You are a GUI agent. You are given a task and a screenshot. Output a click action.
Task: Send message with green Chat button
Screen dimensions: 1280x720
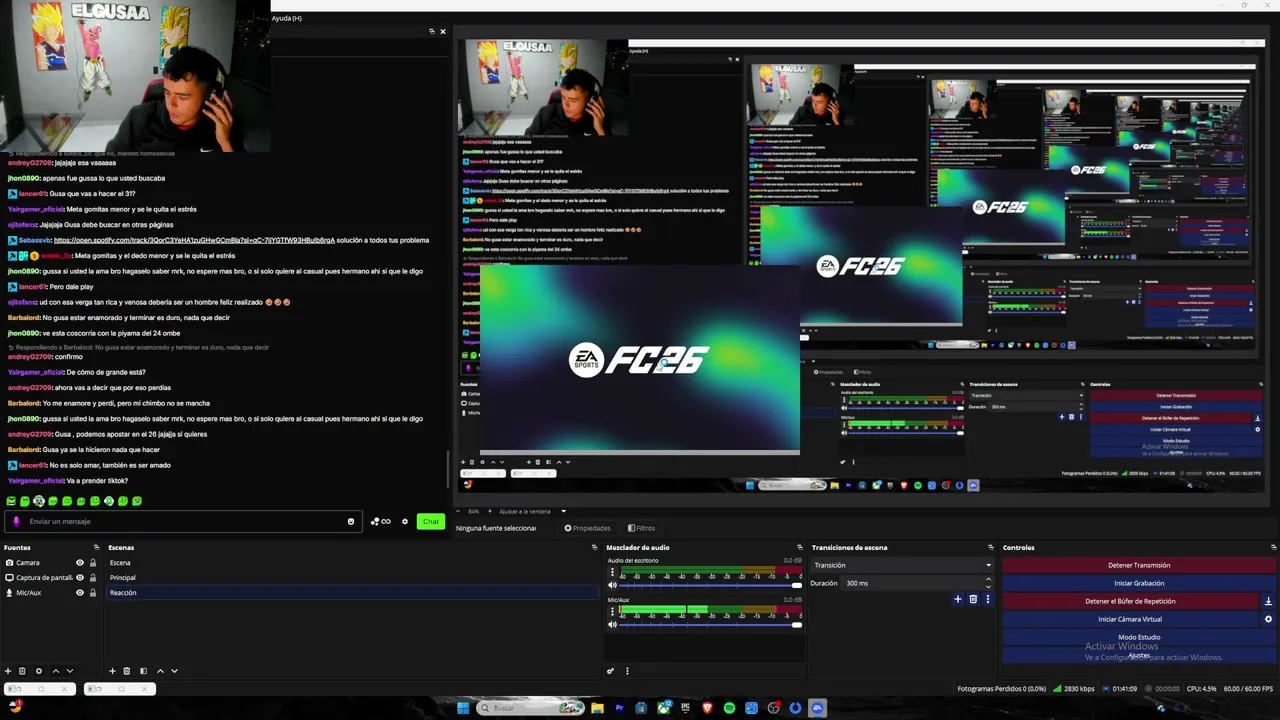[x=430, y=521]
